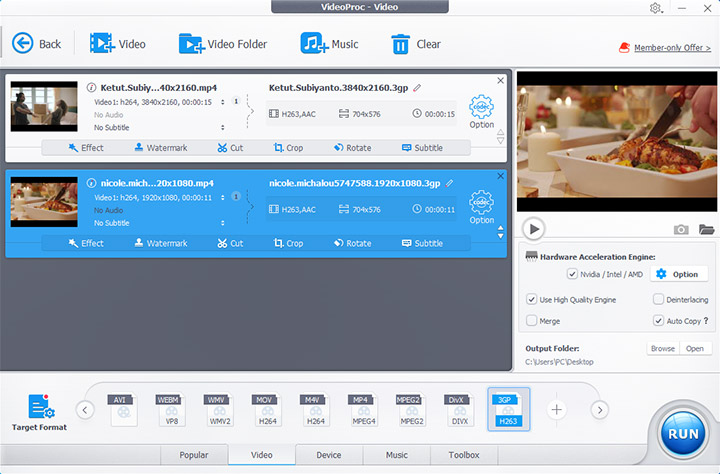Expand video track selector for Ketut.Subiyanto file

tap(223, 102)
